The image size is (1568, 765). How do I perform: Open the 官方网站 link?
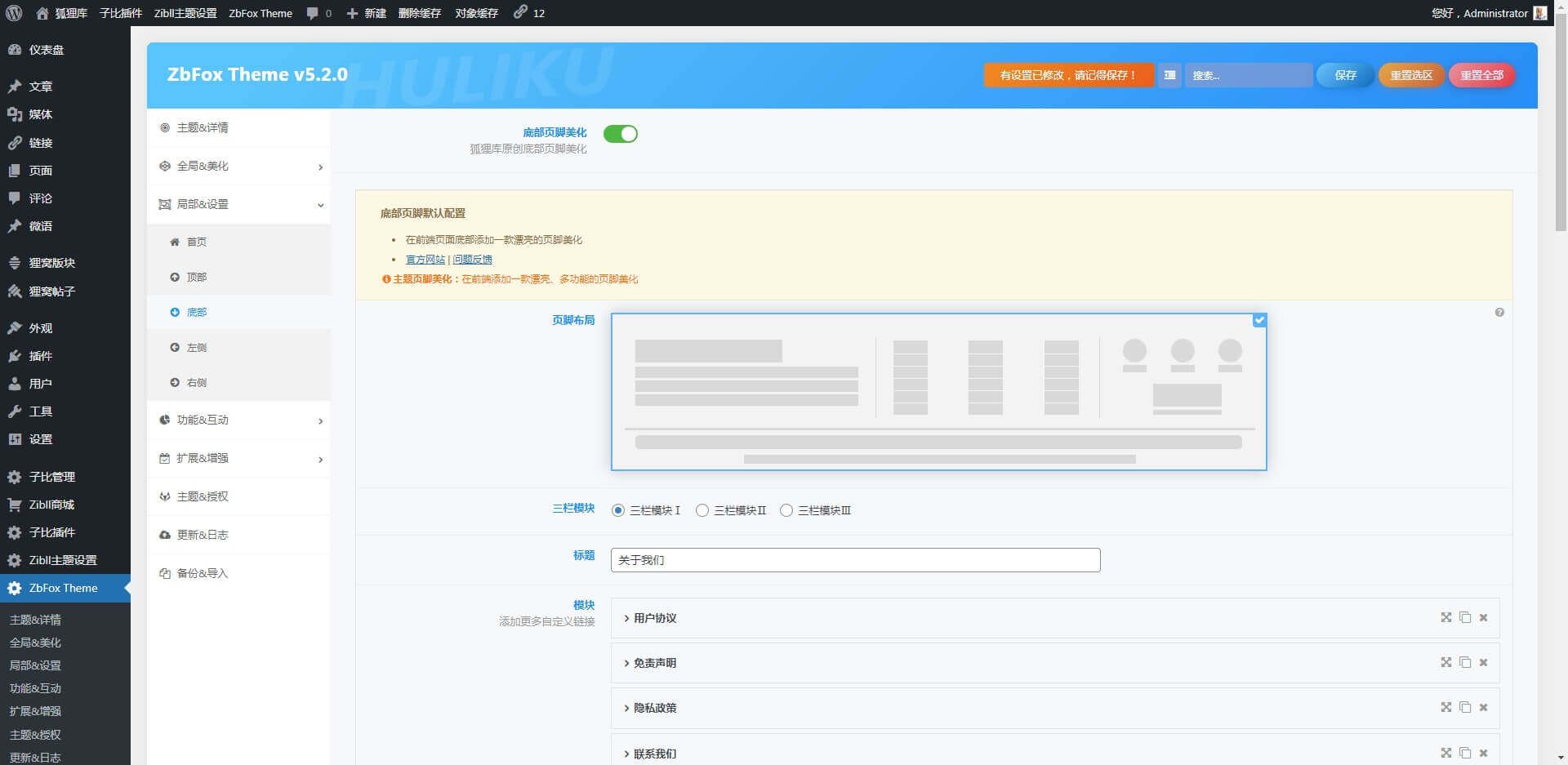coord(425,260)
